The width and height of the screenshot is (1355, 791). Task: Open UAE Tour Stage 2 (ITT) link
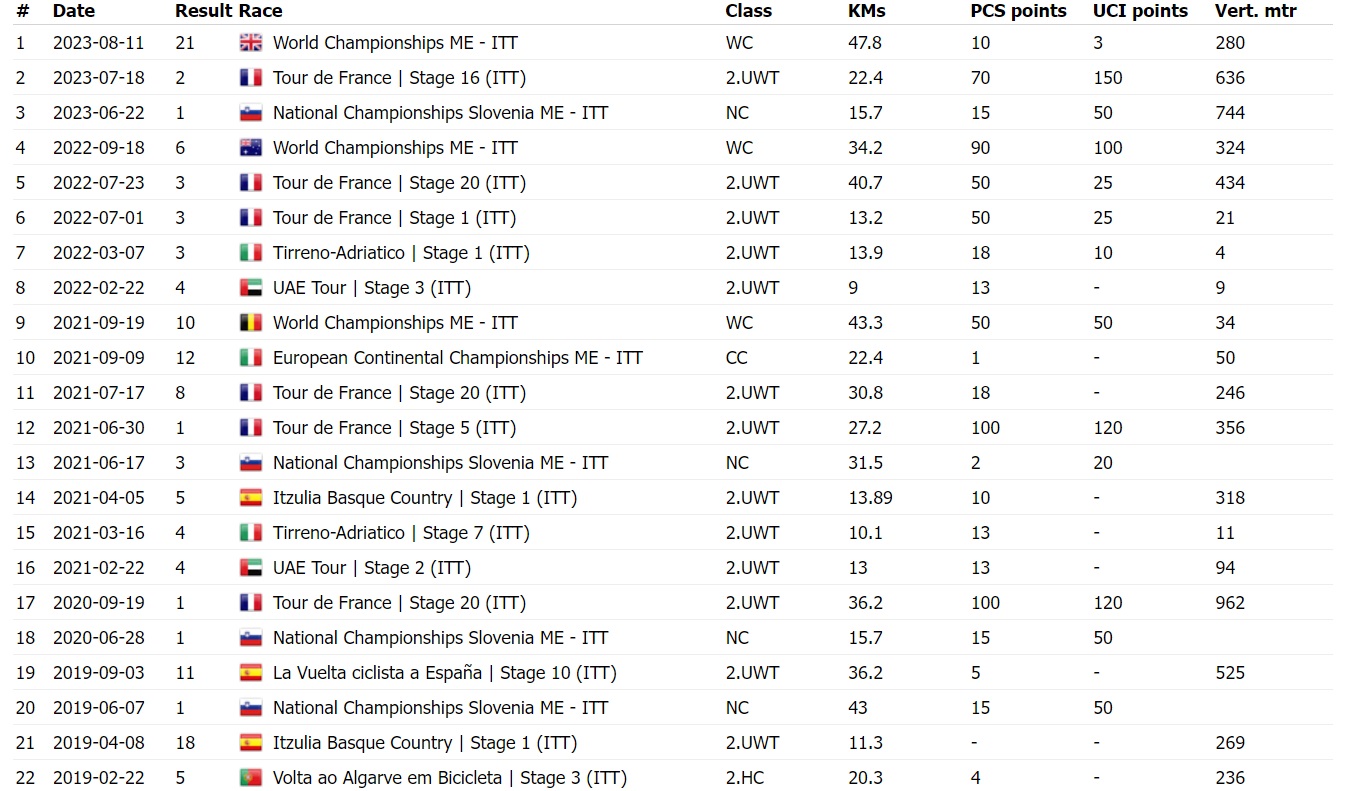click(371, 568)
